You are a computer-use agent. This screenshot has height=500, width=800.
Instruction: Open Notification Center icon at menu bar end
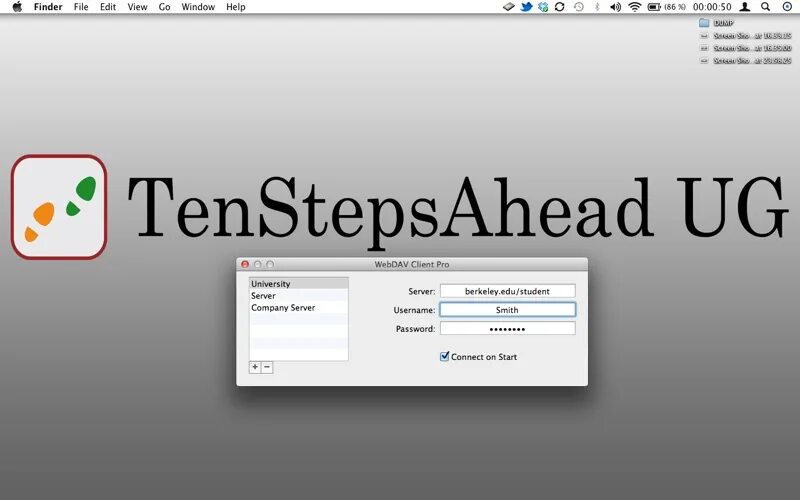pyautogui.click(x=787, y=7)
